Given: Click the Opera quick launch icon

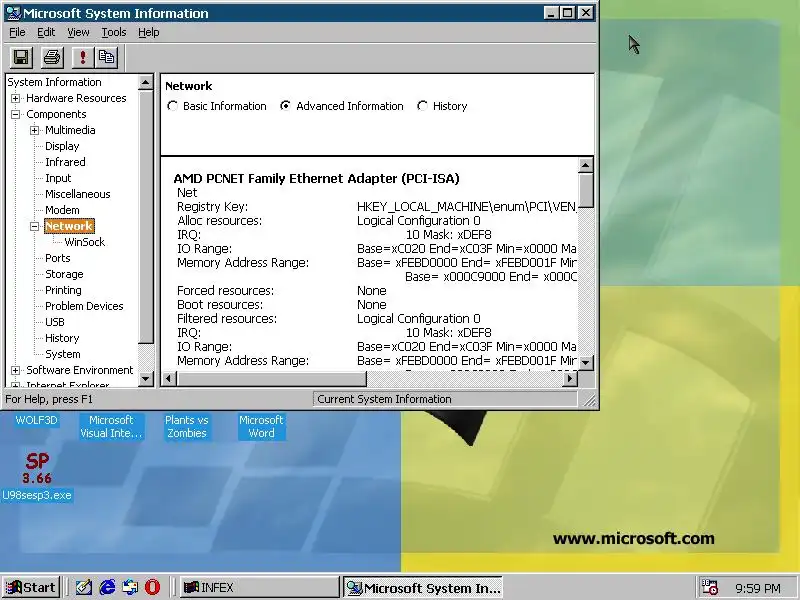Looking at the screenshot, I should 152,587.
